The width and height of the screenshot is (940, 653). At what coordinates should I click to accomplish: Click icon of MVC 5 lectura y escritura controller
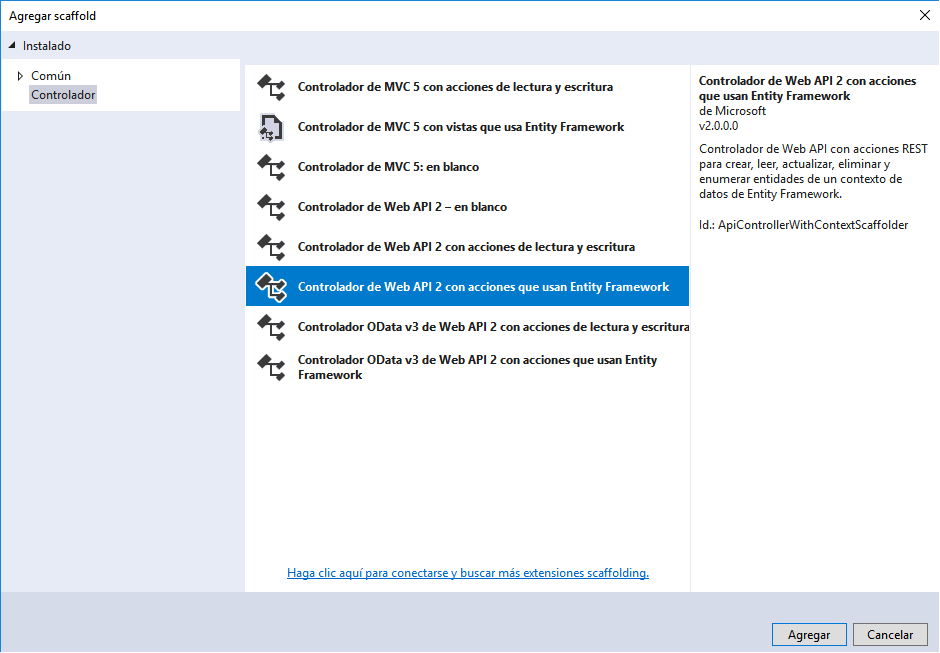271,88
